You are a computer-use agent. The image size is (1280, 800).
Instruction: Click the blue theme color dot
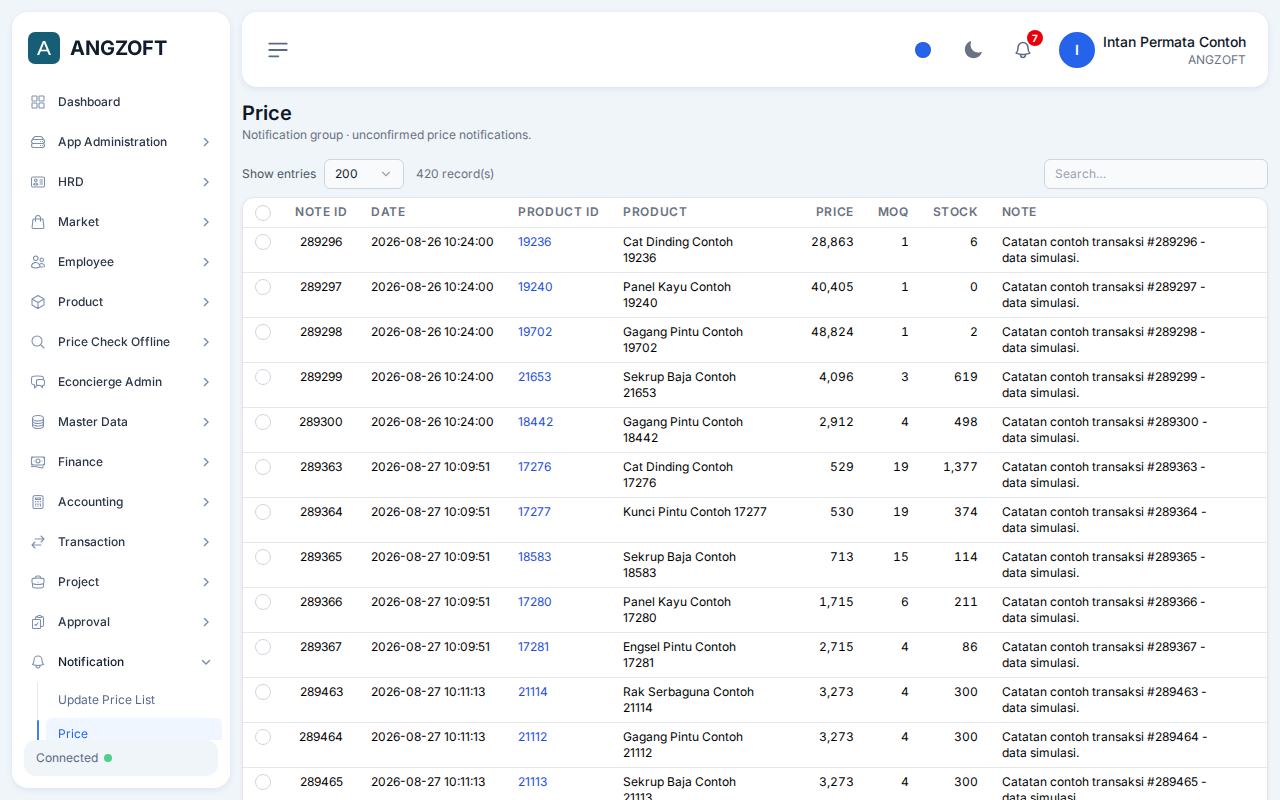923,50
